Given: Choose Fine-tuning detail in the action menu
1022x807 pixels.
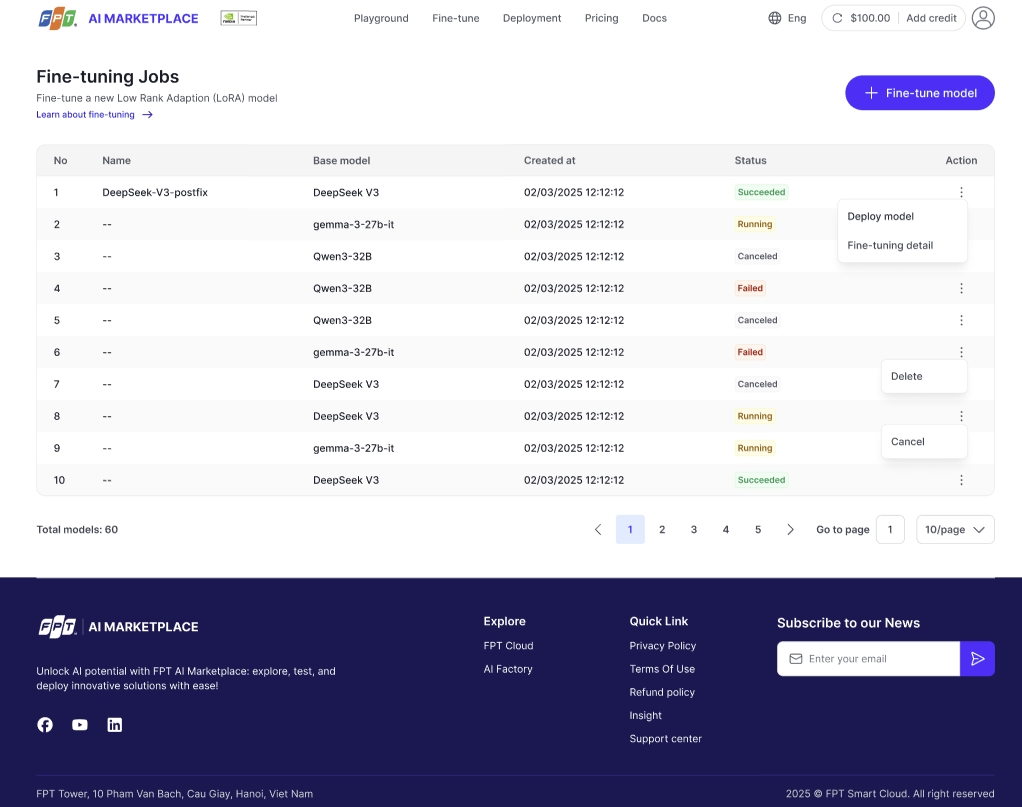Looking at the screenshot, I should pyautogui.click(x=890, y=245).
